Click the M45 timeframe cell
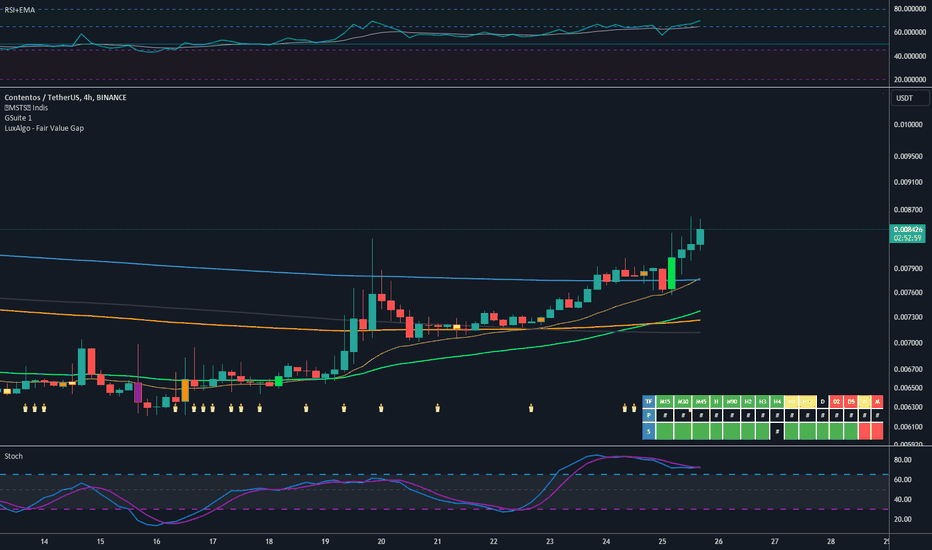Screen dimensions: 932x550 click(701, 401)
